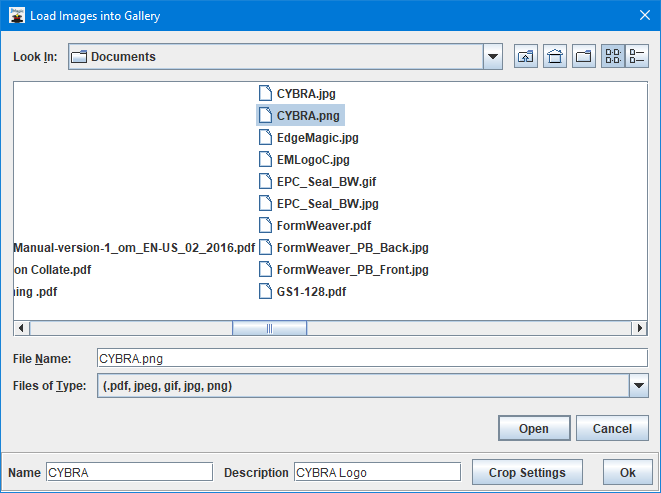The image size is (661, 493).
Task: Open the Files of Type dropdown
Action: pyautogui.click(x=639, y=385)
